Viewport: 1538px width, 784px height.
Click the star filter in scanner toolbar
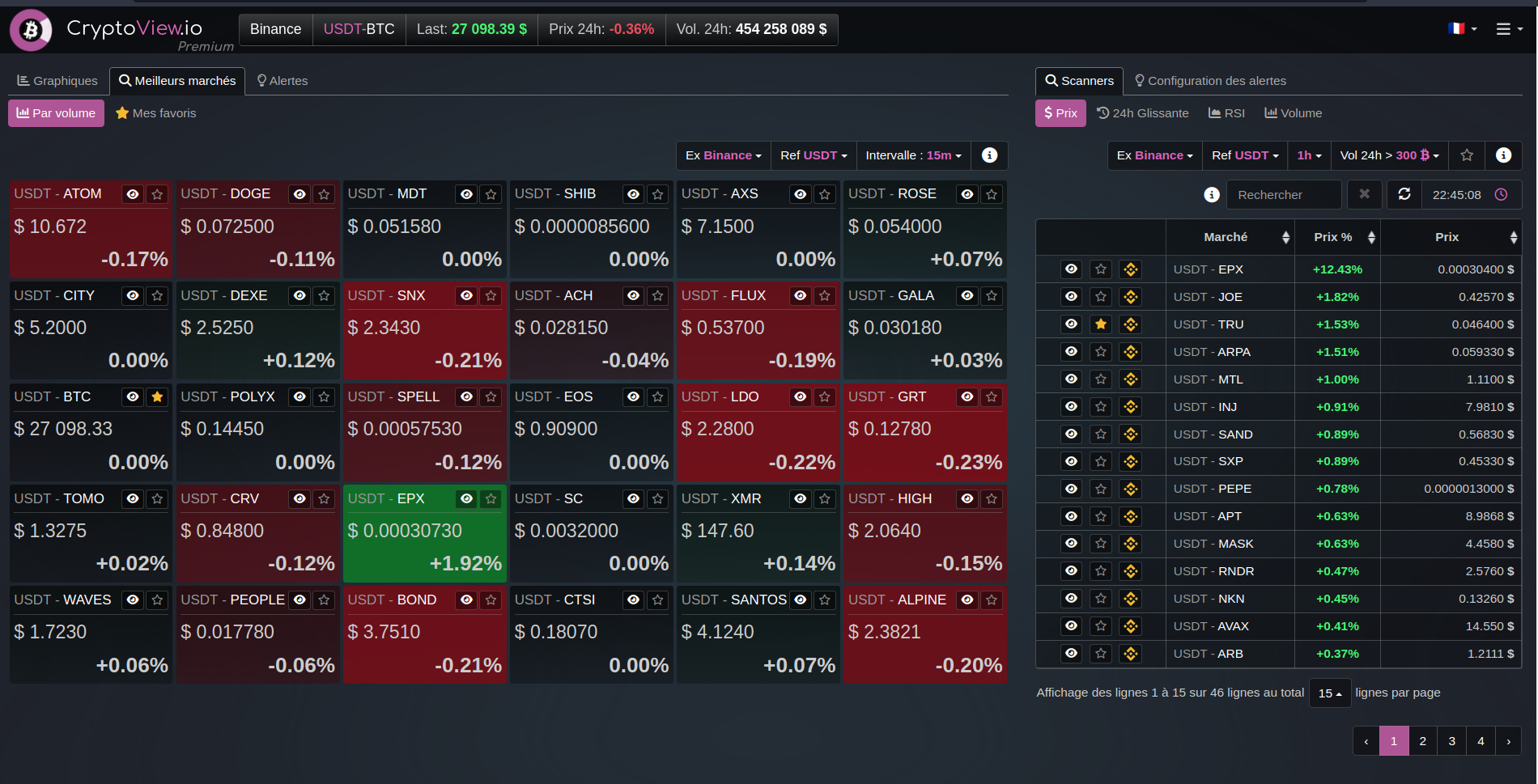click(1467, 155)
